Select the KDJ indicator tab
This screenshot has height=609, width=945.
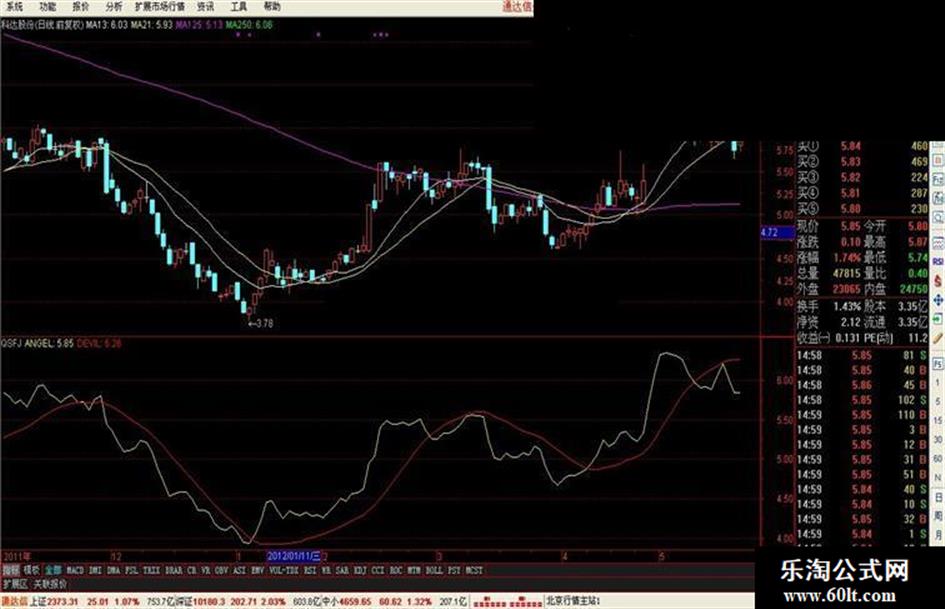[x=360, y=570]
